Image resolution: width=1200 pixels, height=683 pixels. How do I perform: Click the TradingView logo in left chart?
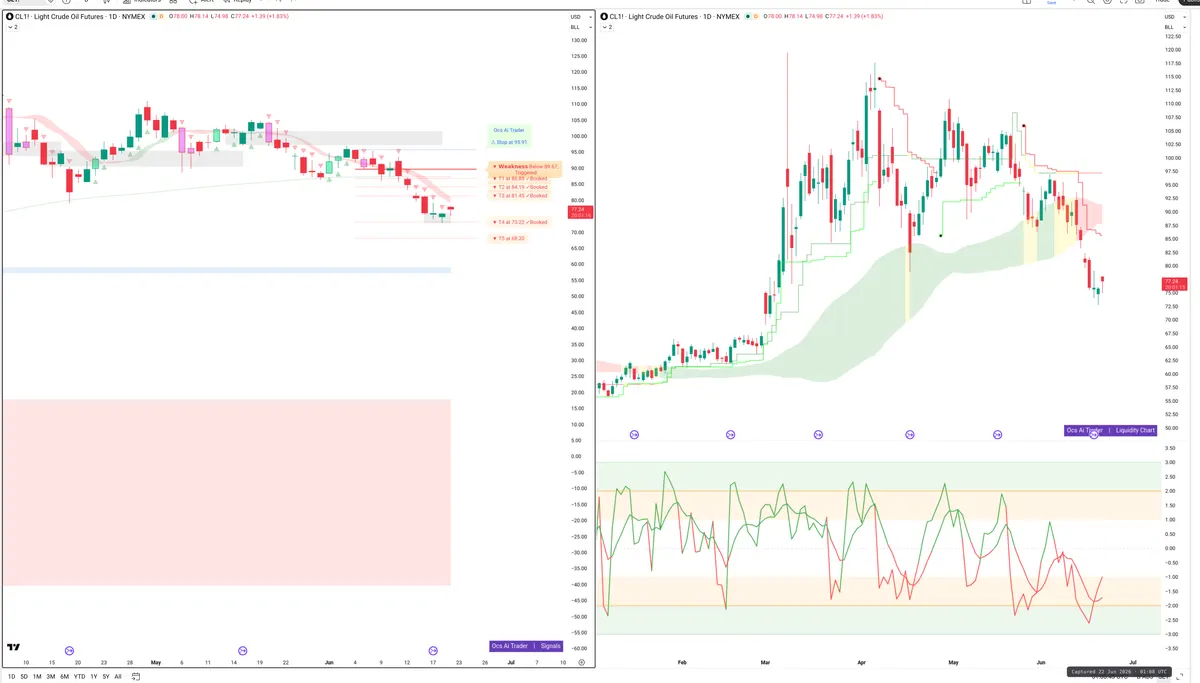pyautogui.click(x=13, y=648)
